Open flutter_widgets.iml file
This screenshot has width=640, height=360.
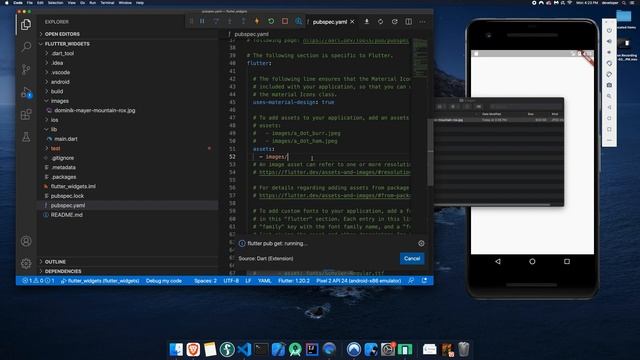(x=73, y=187)
